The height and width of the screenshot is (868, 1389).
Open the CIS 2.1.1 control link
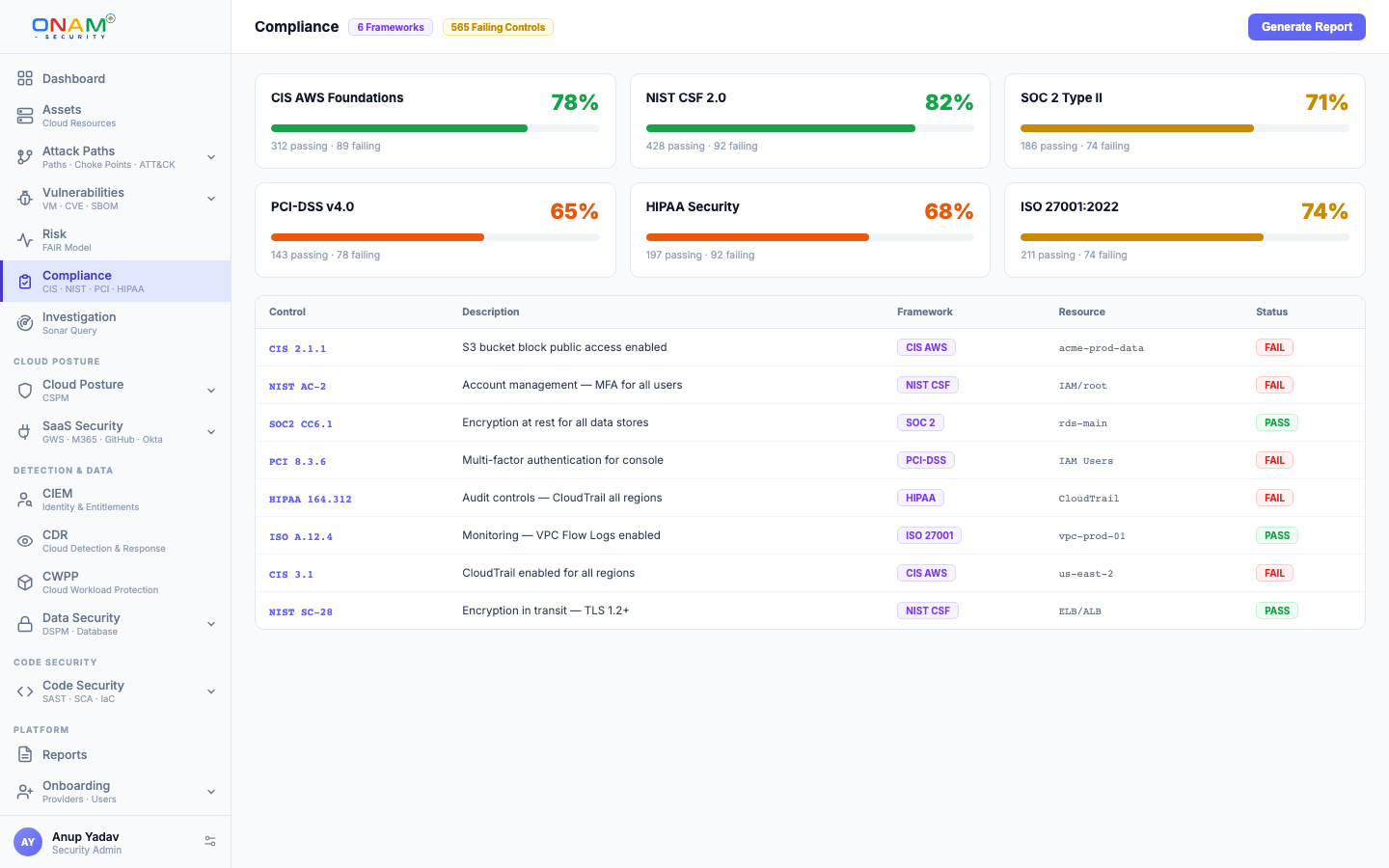297,348
